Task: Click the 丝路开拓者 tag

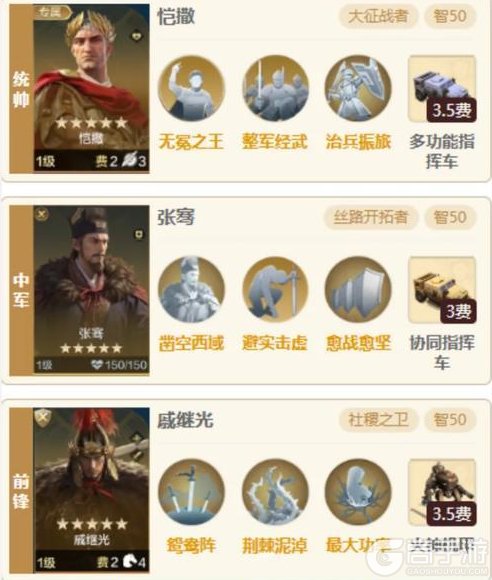Action: (x=371, y=217)
